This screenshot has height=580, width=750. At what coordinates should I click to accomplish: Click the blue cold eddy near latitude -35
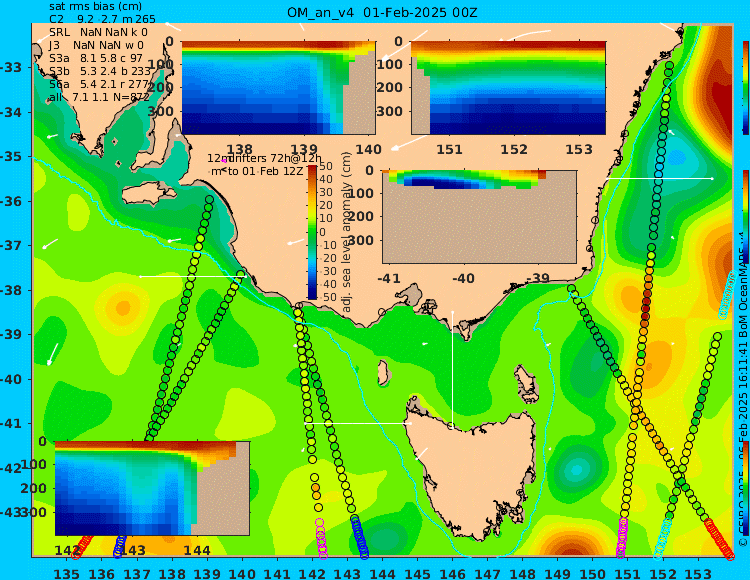pos(676,157)
